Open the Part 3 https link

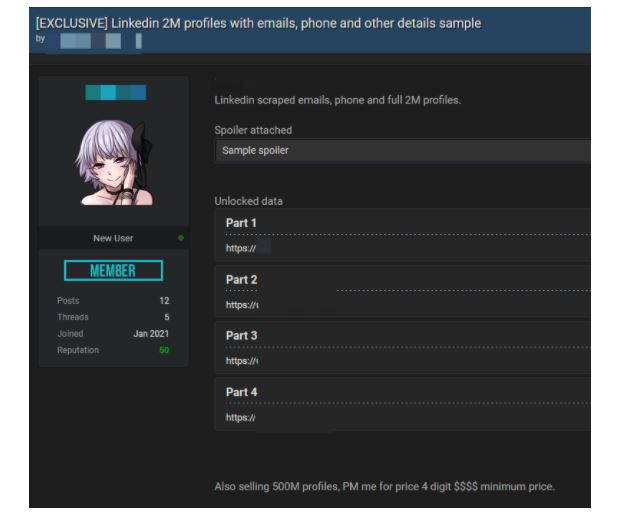242,361
